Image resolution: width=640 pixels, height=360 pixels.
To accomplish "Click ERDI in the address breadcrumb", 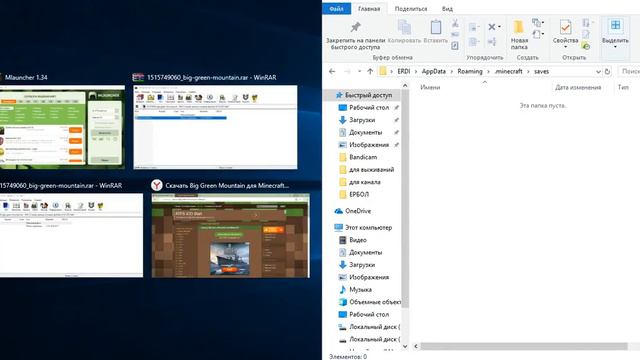I will [404, 71].
